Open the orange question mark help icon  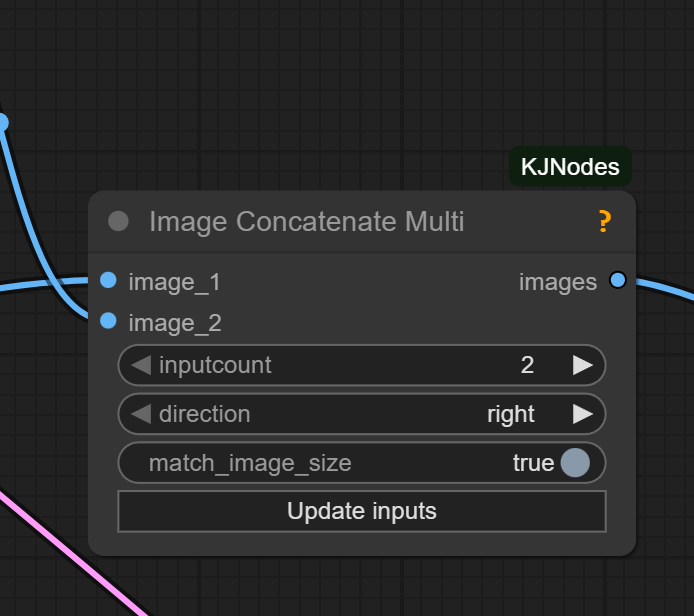pos(605,221)
